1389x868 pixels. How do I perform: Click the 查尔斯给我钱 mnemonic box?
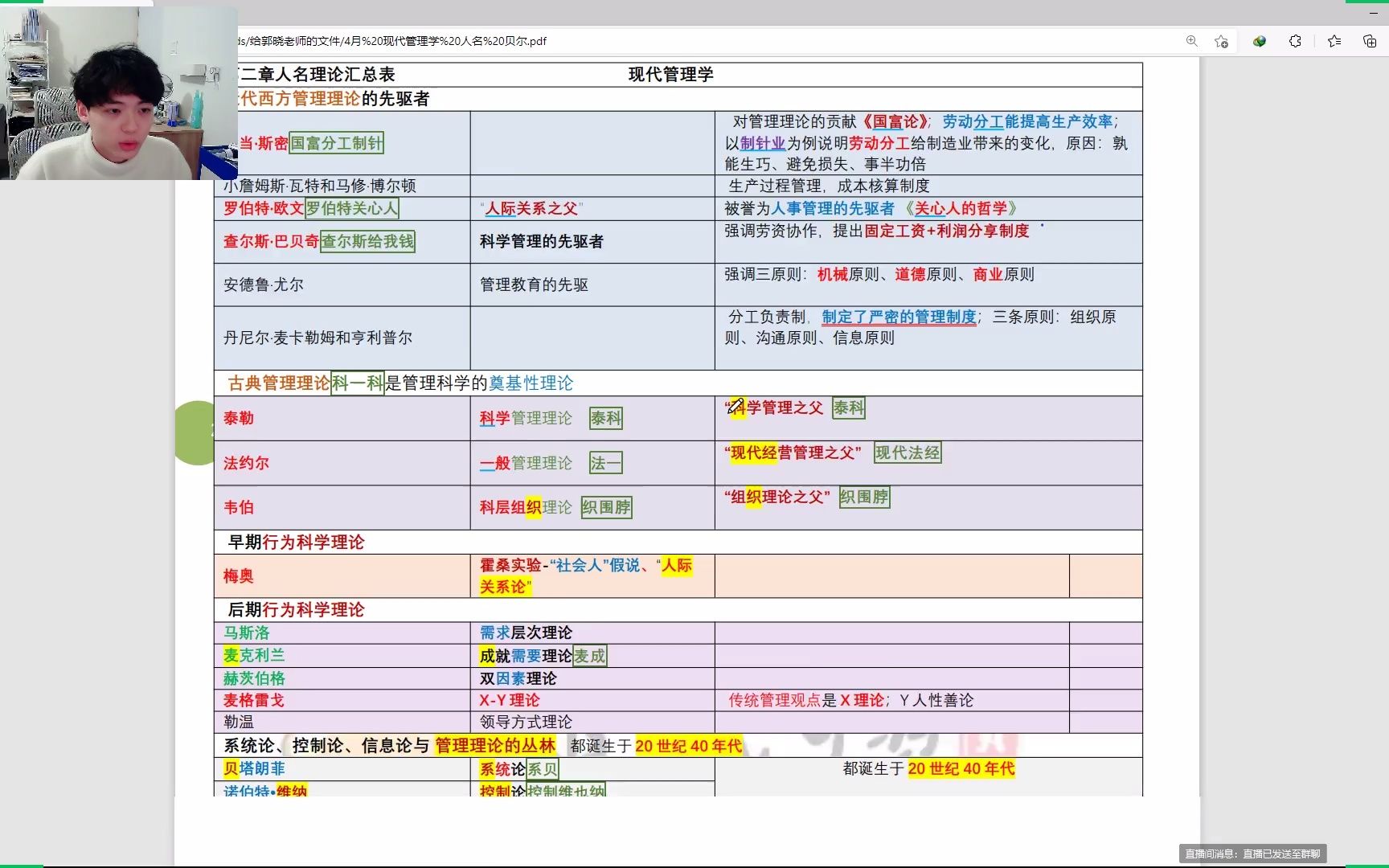click(367, 241)
